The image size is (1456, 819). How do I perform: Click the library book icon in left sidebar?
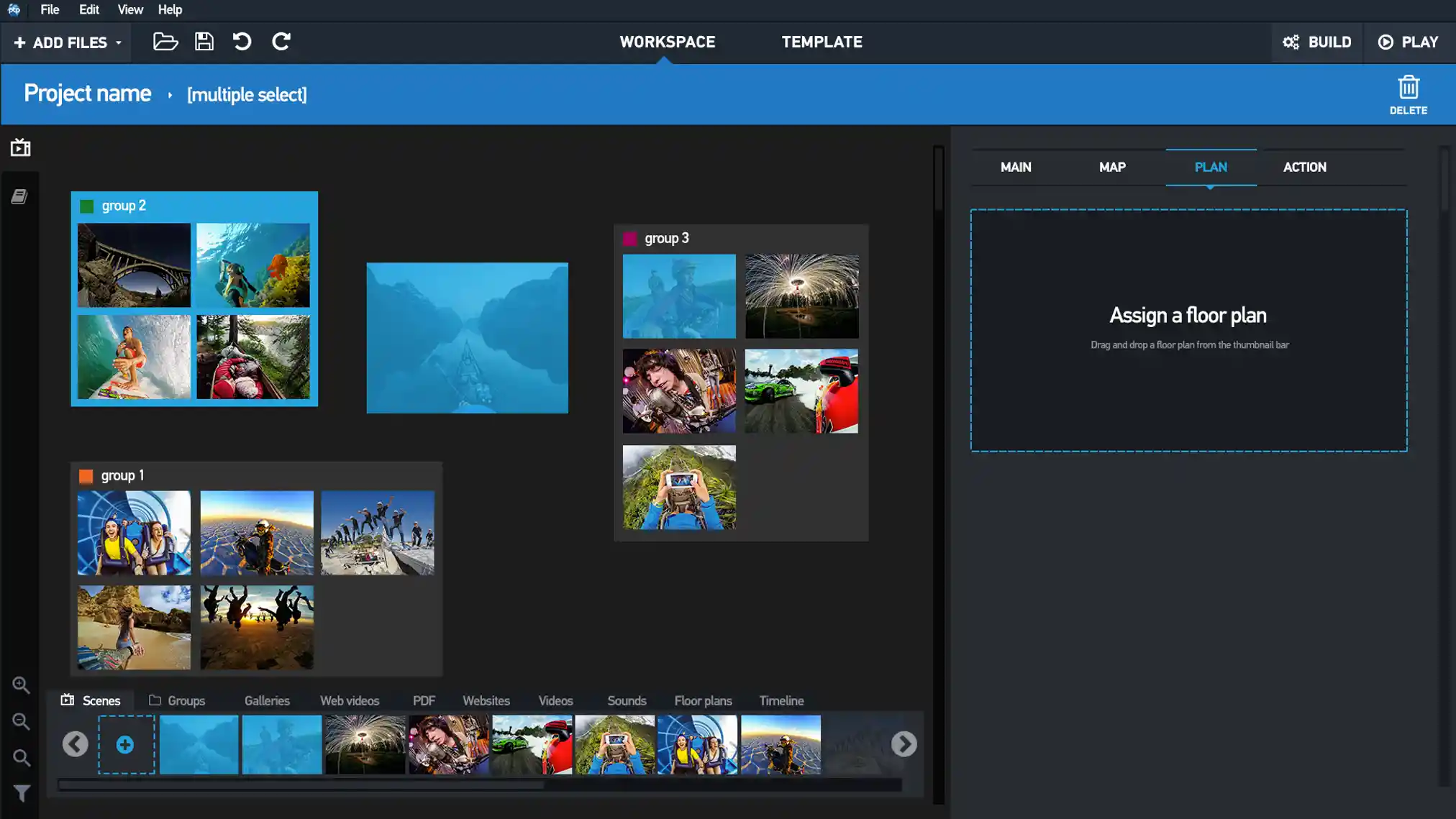click(19, 196)
